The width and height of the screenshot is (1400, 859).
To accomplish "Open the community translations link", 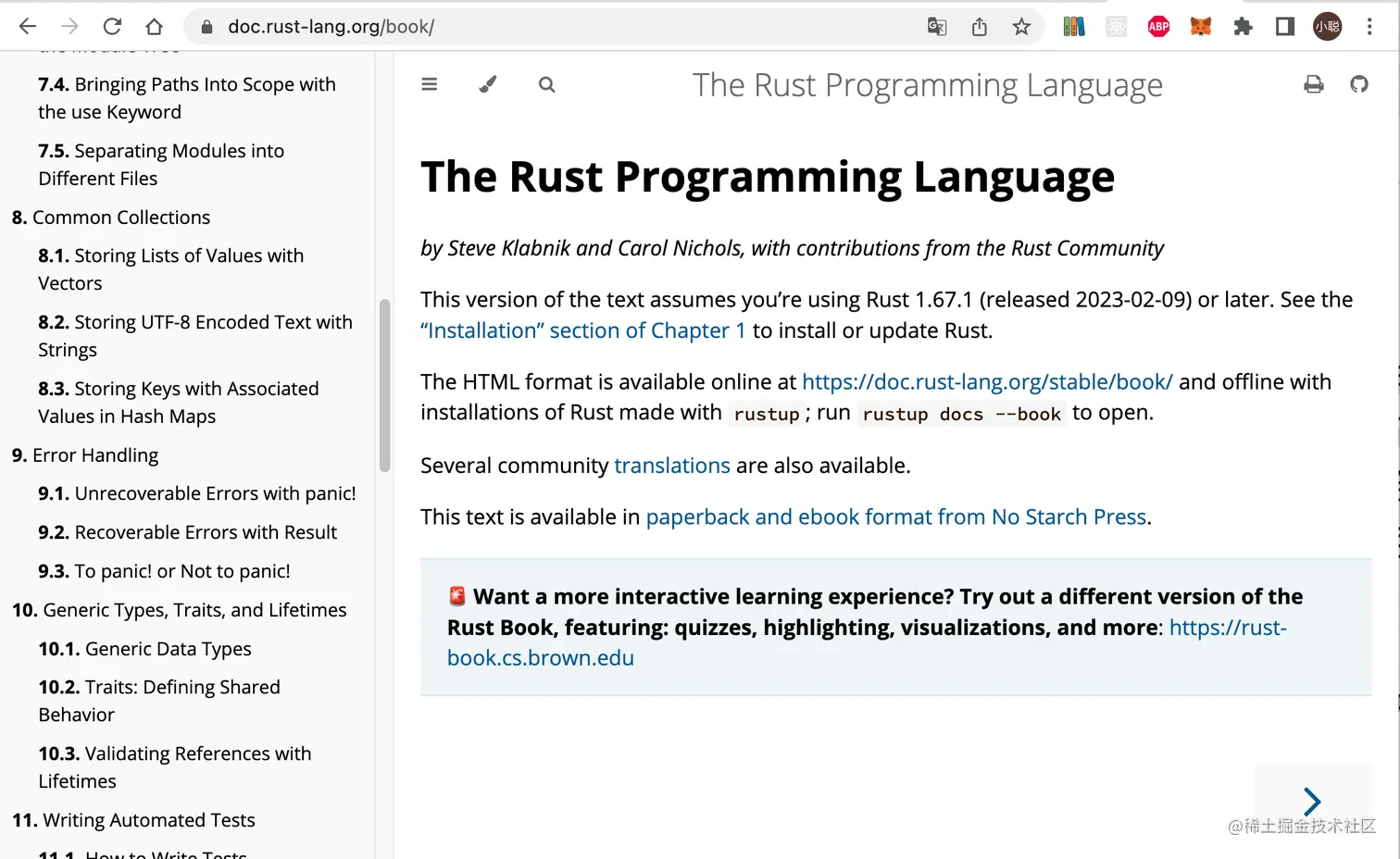I will (x=672, y=466).
